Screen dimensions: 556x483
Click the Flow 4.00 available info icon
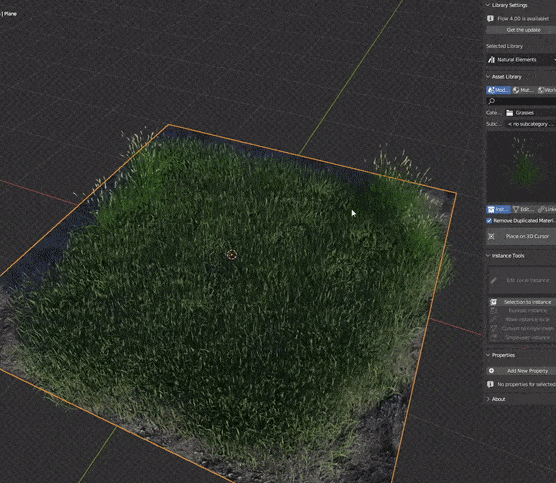(490, 18)
